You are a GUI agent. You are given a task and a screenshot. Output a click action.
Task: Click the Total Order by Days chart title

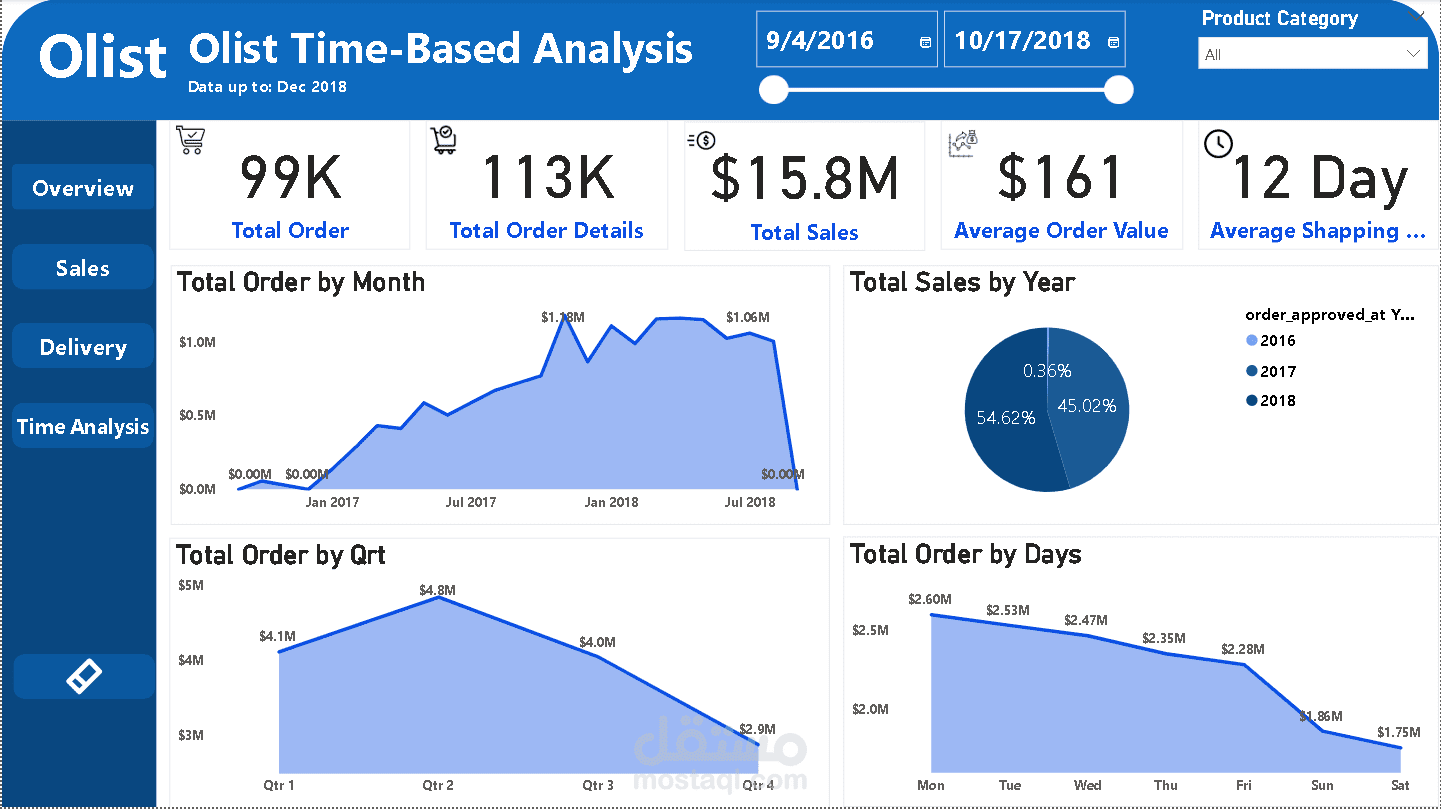pyautogui.click(x=966, y=555)
